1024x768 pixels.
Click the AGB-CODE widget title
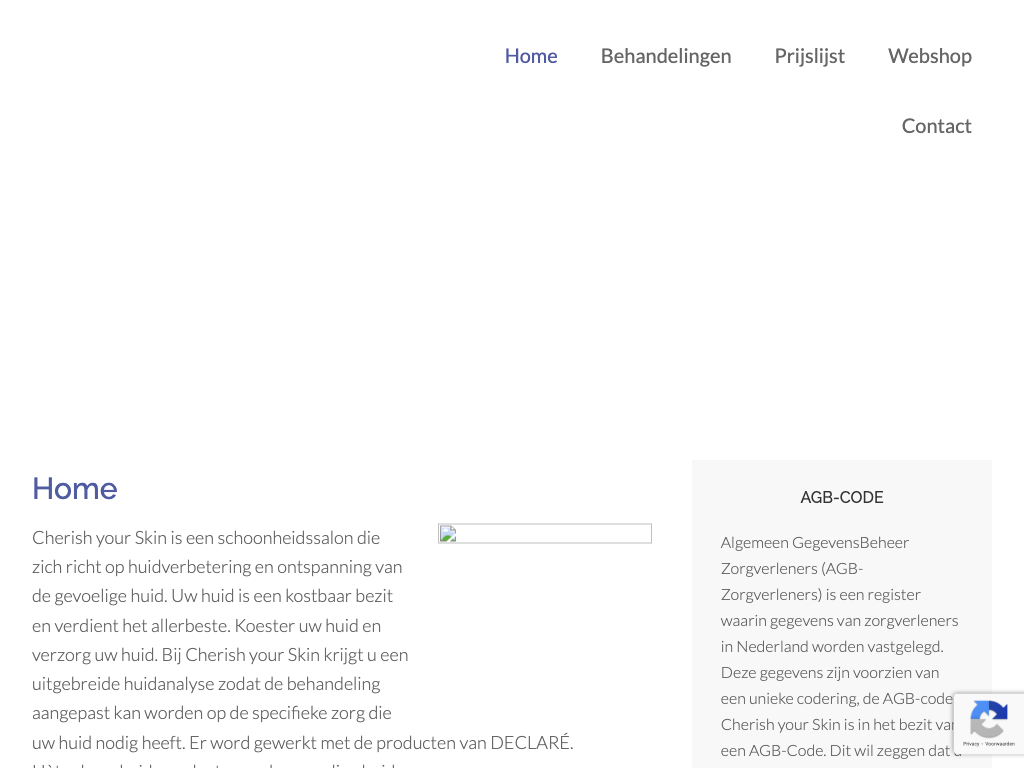(x=841, y=497)
